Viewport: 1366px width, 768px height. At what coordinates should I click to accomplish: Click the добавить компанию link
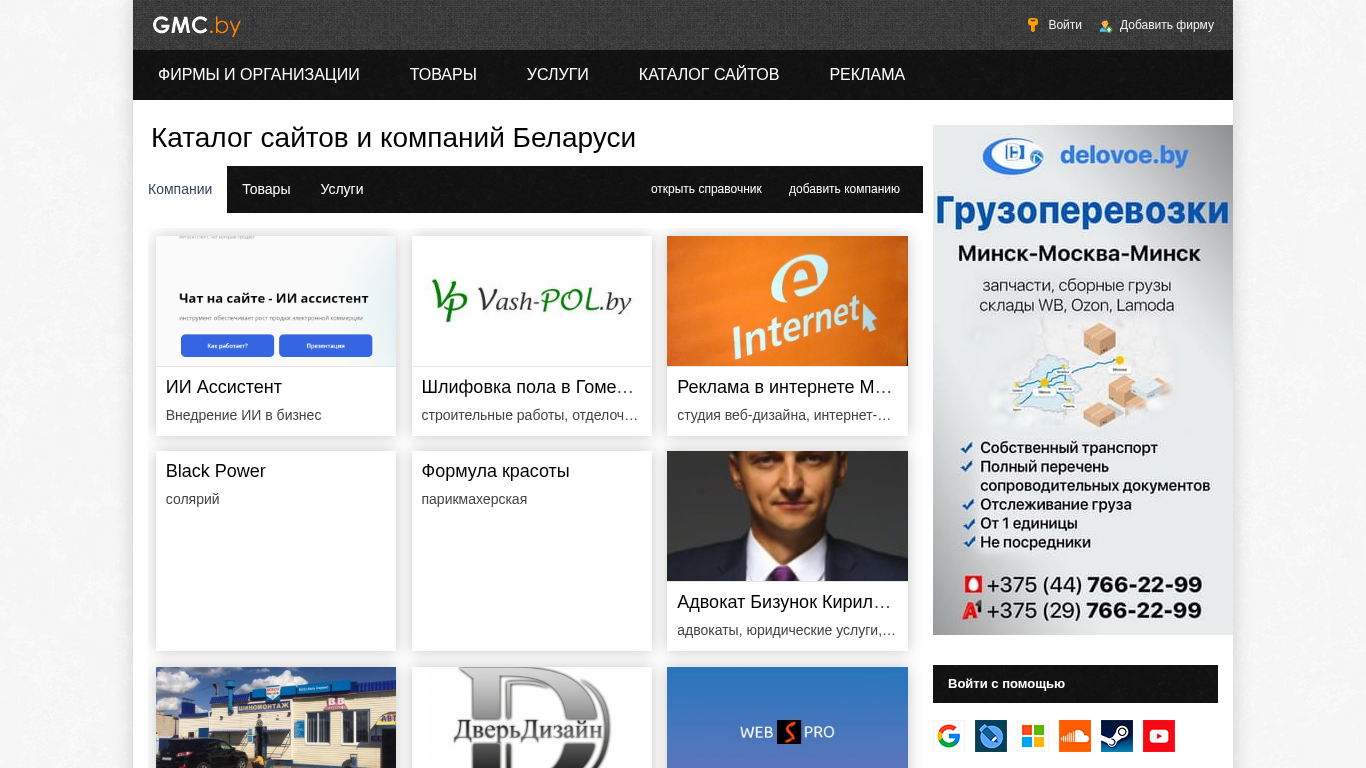(844, 189)
